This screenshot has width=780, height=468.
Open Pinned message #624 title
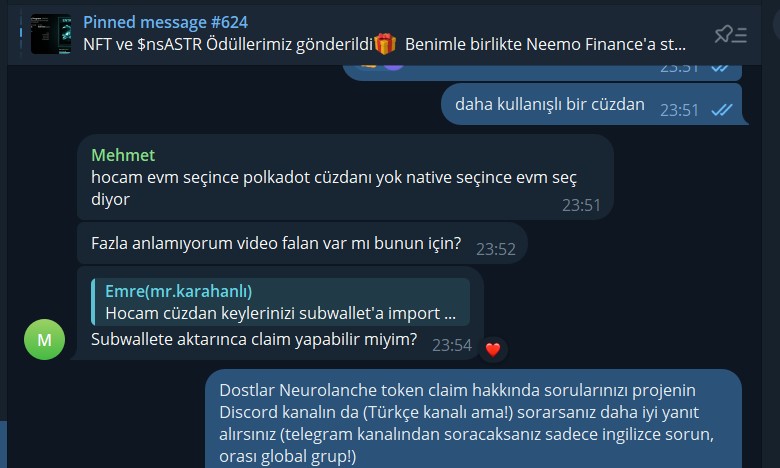pyautogui.click(x=165, y=22)
